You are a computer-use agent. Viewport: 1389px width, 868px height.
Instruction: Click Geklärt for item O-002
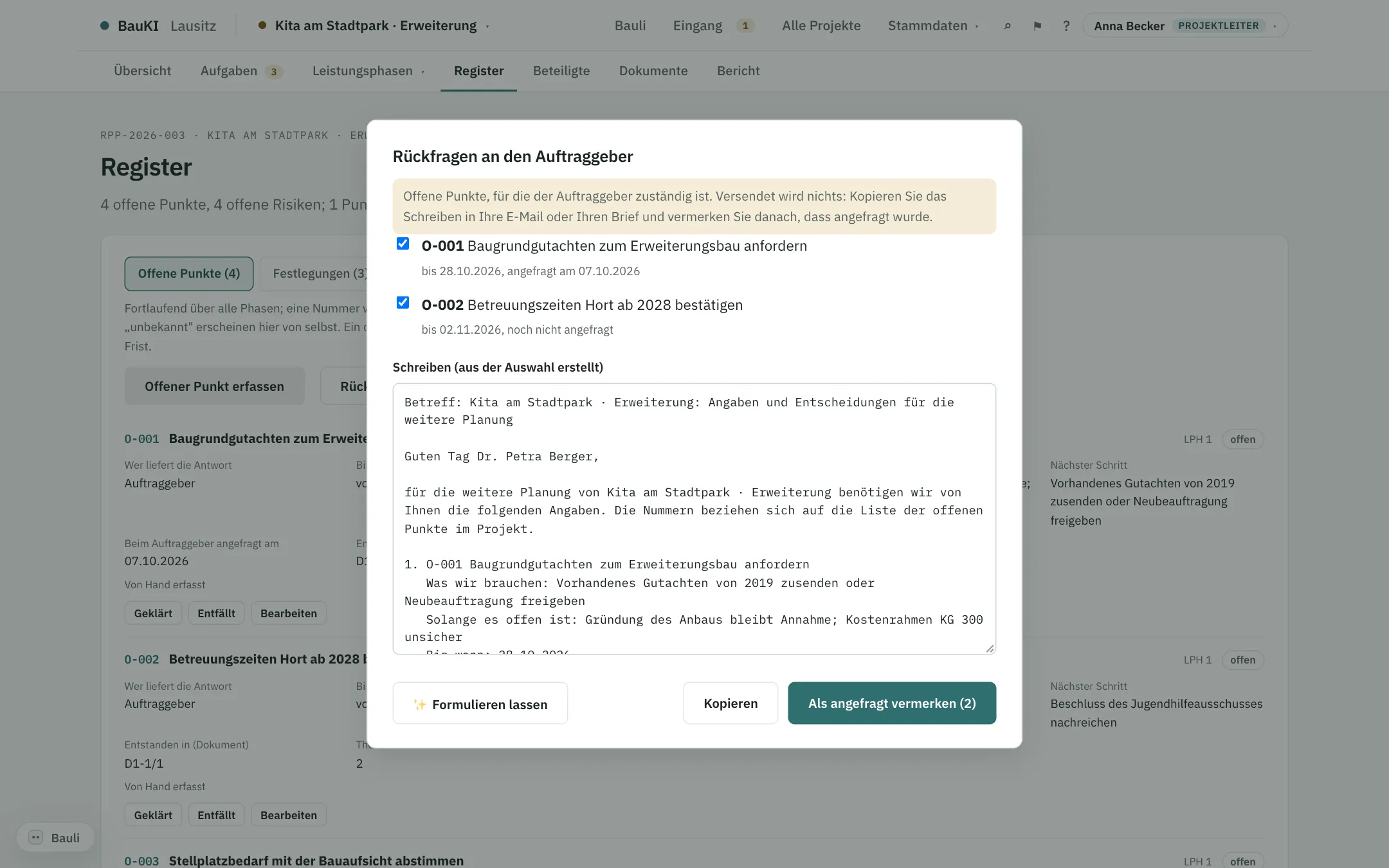[x=153, y=815]
